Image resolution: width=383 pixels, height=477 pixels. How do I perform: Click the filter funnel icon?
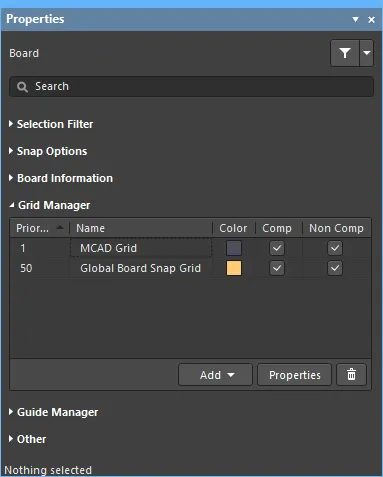coord(345,53)
